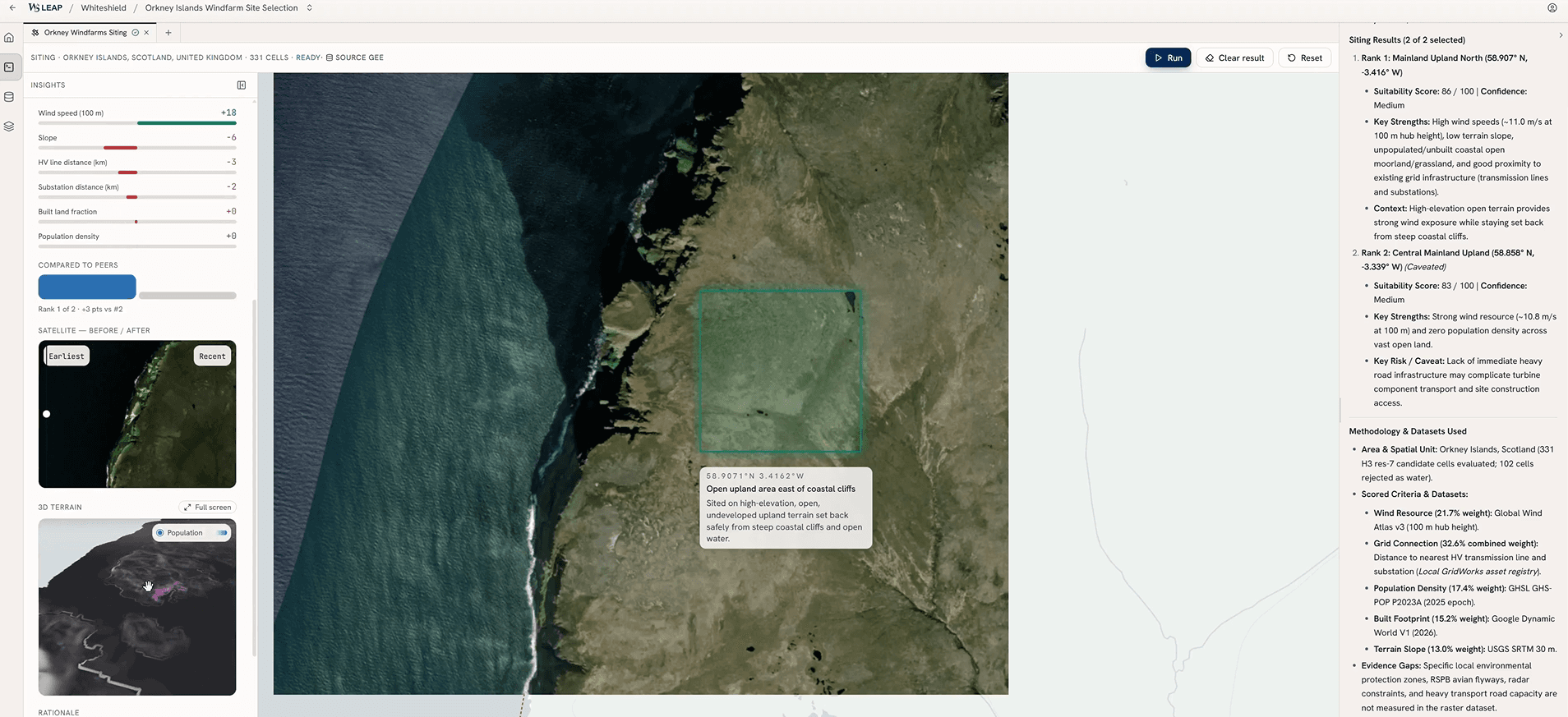Go to the Whiteshield breadcrumb
1568x717 pixels.
coord(104,8)
